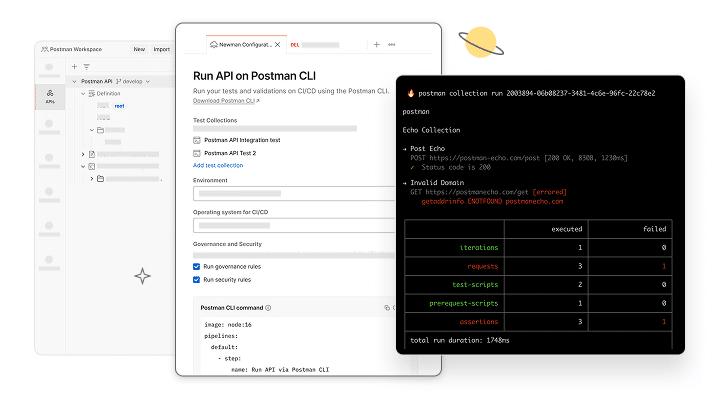This screenshot has width=720, height=401.
Task: Click the Import button
Action: pyautogui.click(x=162, y=49)
